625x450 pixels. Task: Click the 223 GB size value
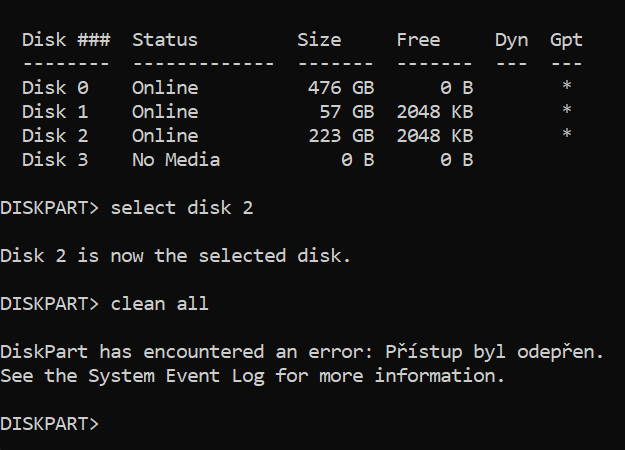point(341,136)
